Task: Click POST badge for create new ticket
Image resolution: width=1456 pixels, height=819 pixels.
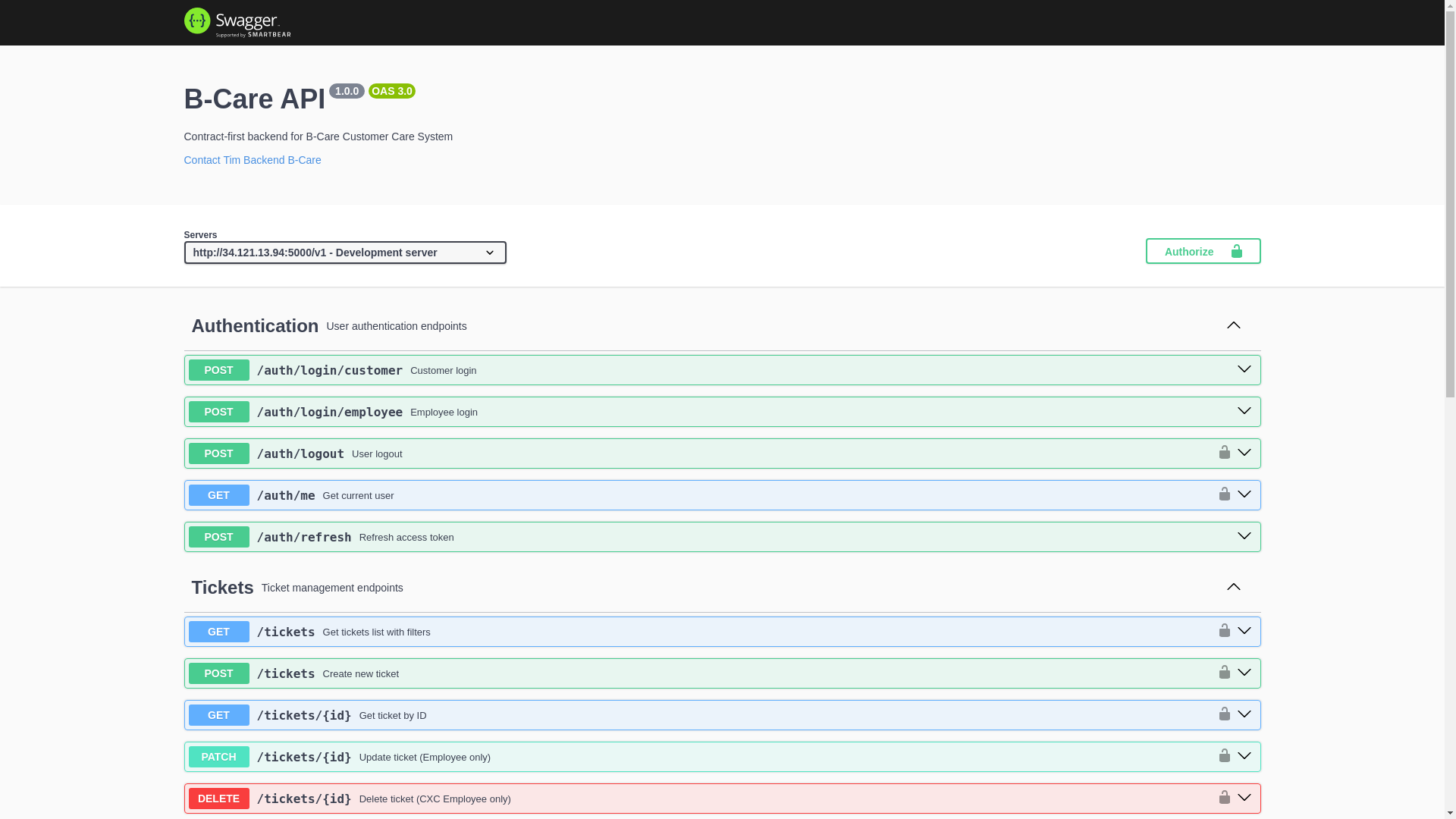Action: 218,673
